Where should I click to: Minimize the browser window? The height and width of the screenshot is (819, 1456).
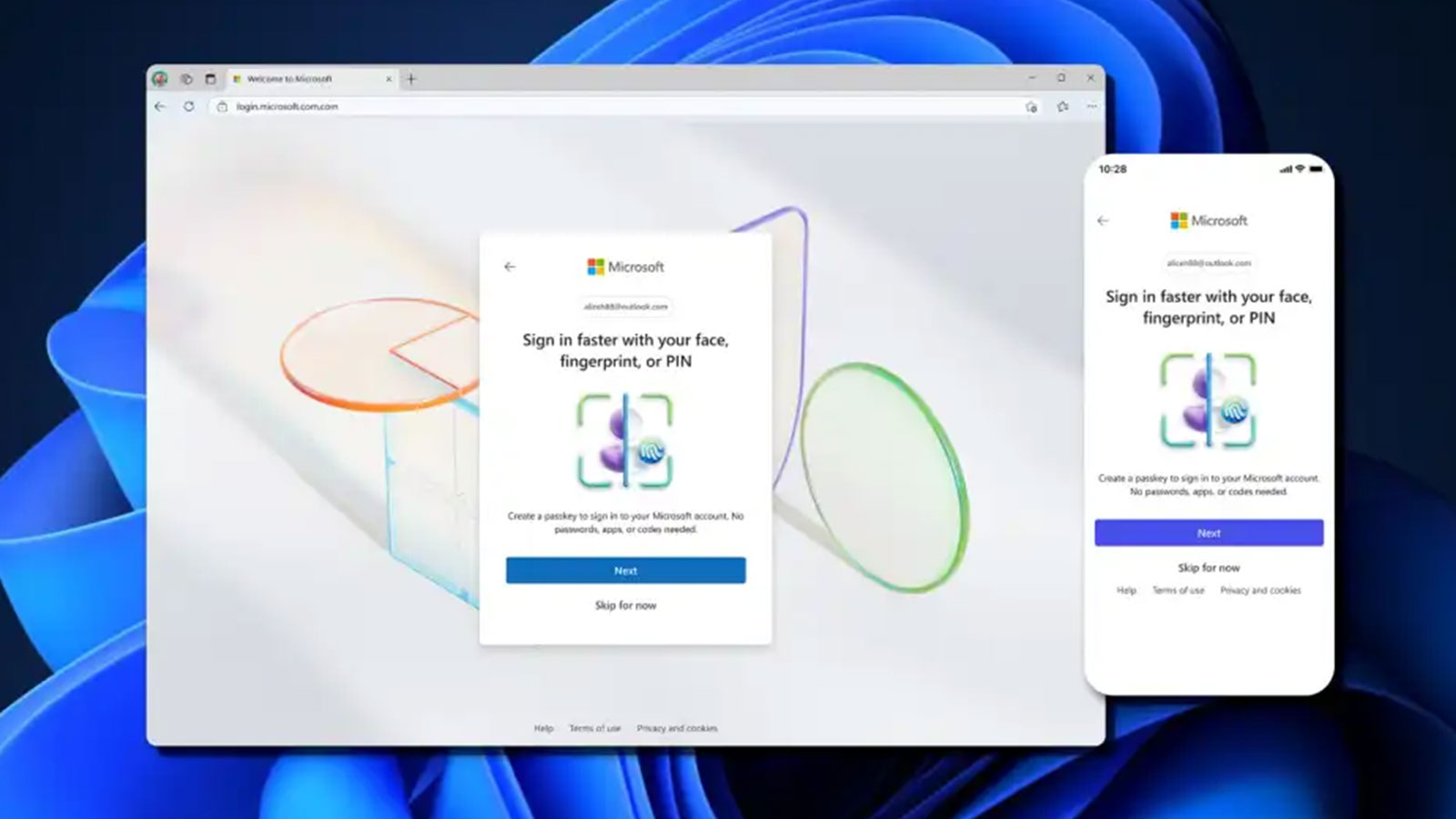click(x=1032, y=78)
